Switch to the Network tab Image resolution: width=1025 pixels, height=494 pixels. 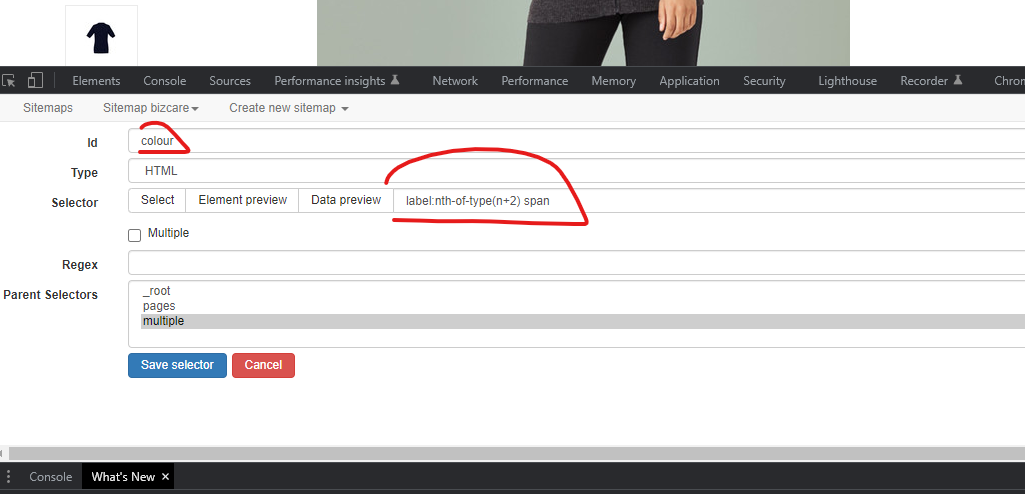(455, 81)
